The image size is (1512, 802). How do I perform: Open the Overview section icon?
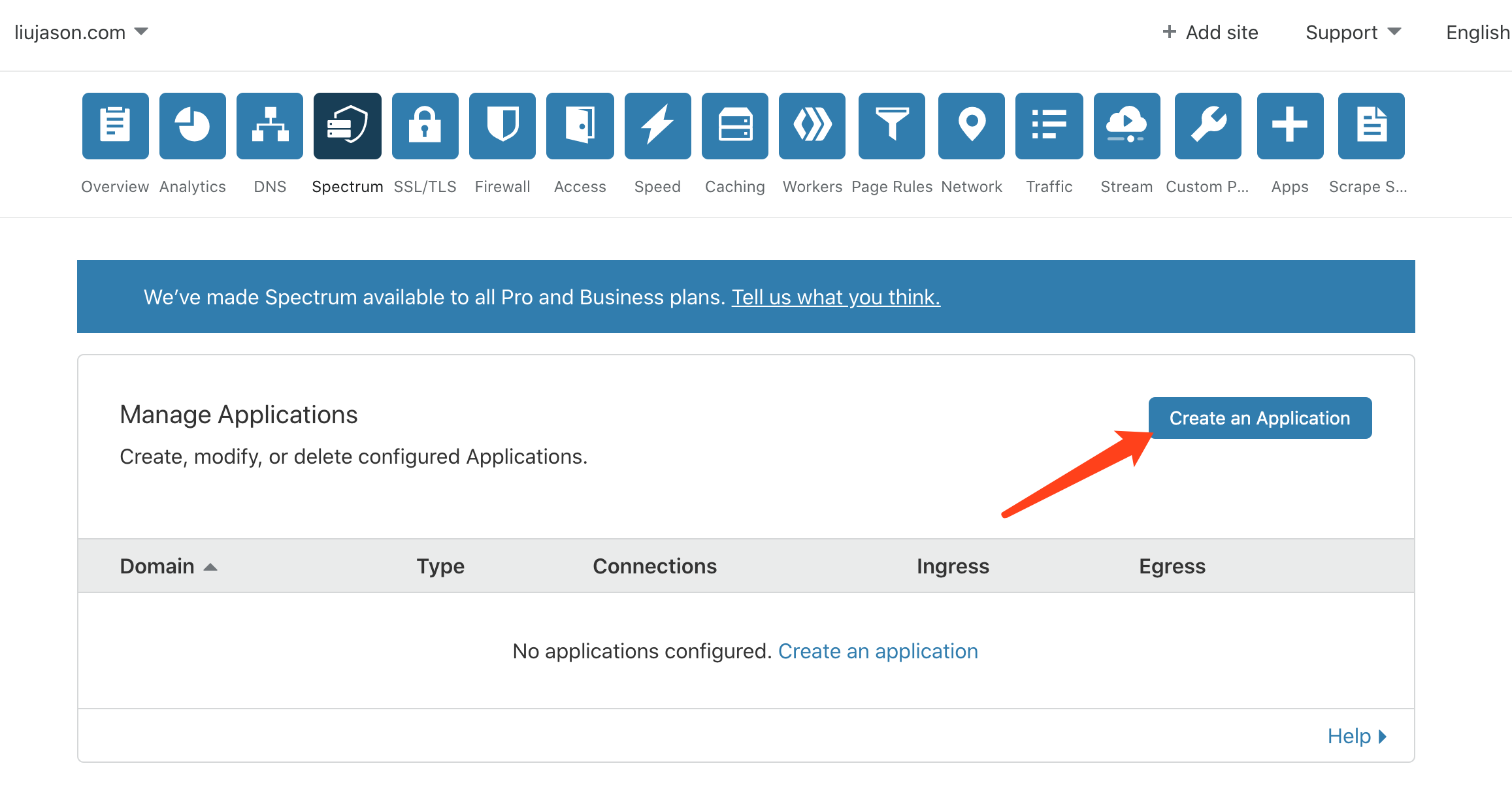[115, 125]
